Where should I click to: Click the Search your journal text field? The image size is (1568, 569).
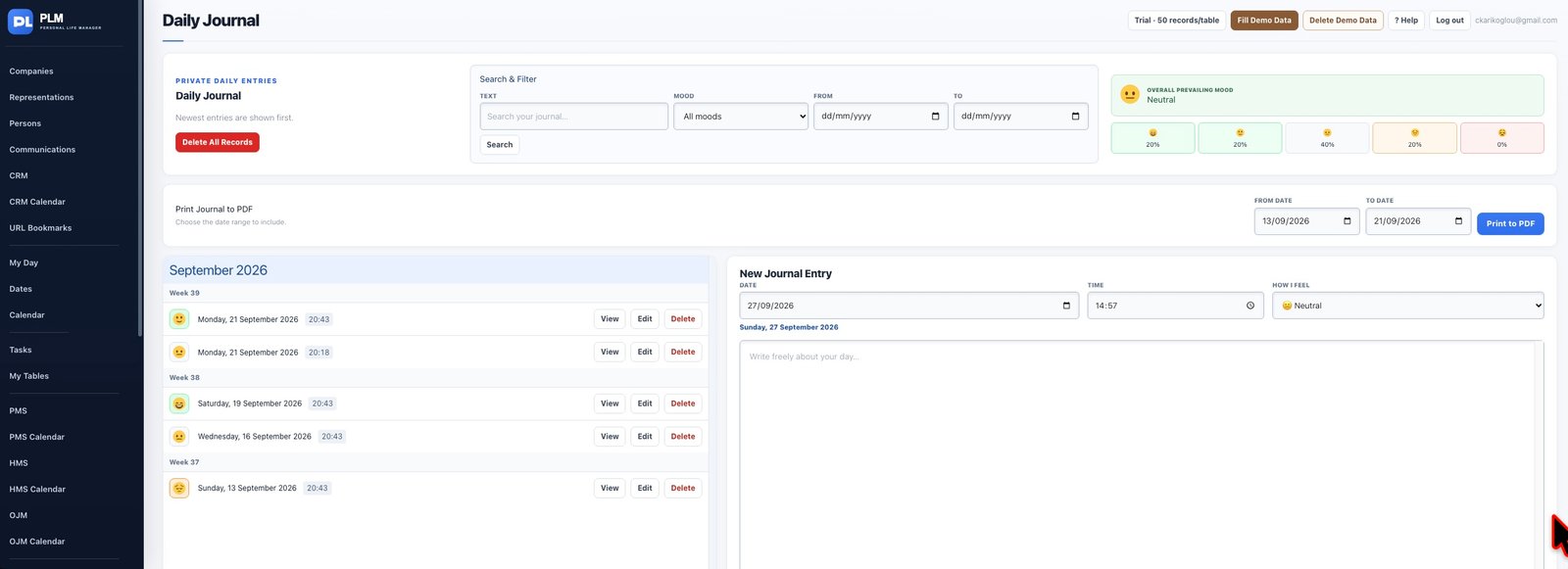pyautogui.click(x=574, y=117)
